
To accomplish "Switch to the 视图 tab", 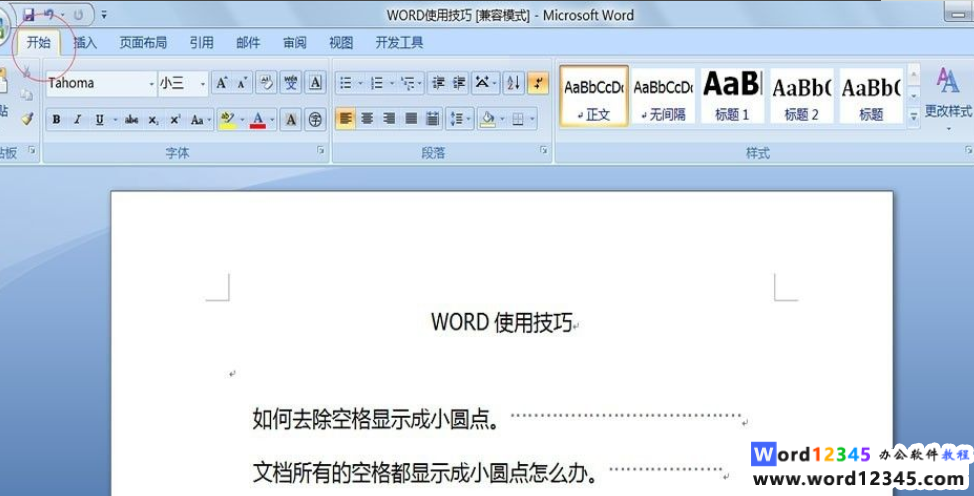I will (x=341, y=42).
